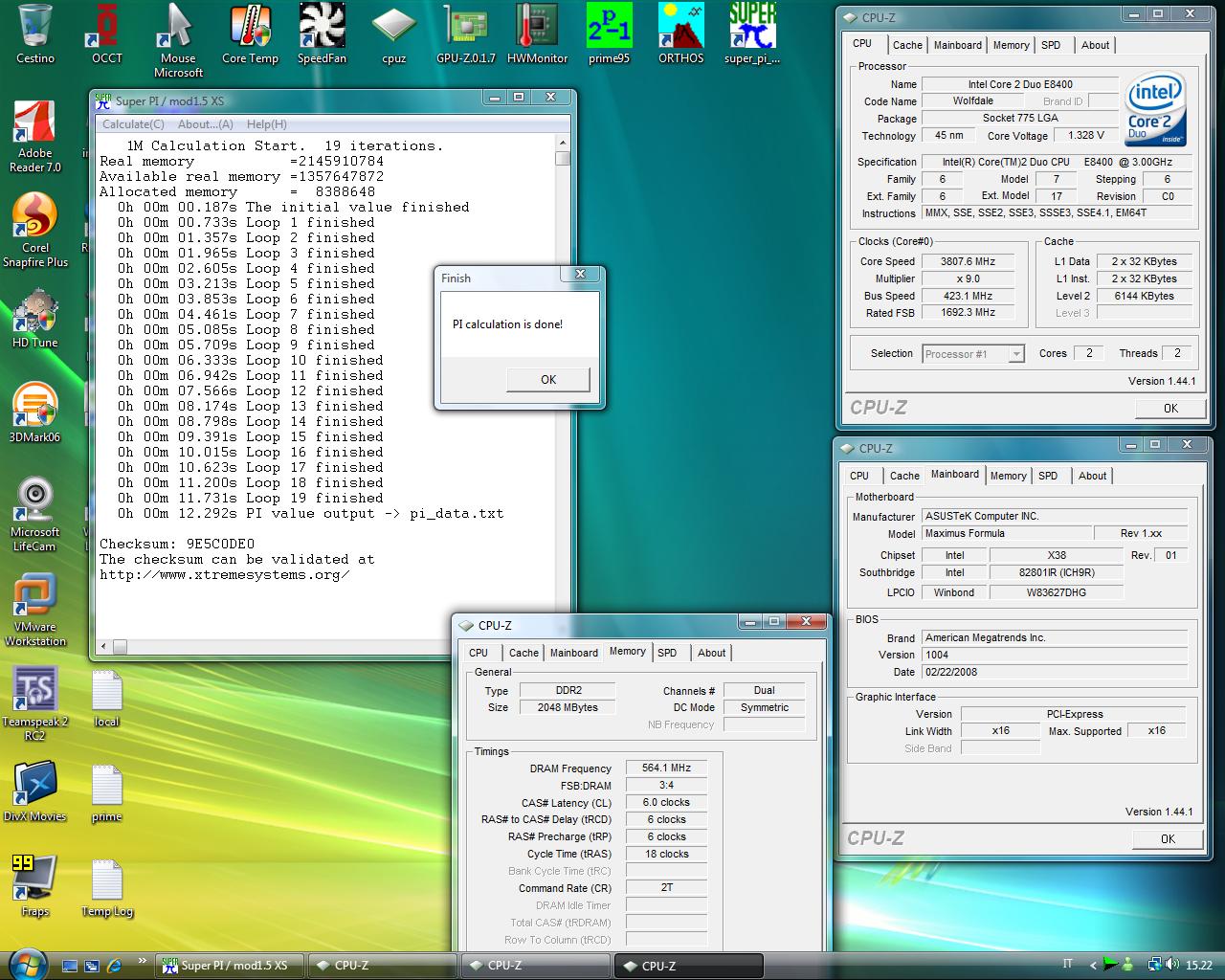Screen dimensions: 1225x980
Task: Select the 'local' text file icon
Action: click(x=106, y=698)
